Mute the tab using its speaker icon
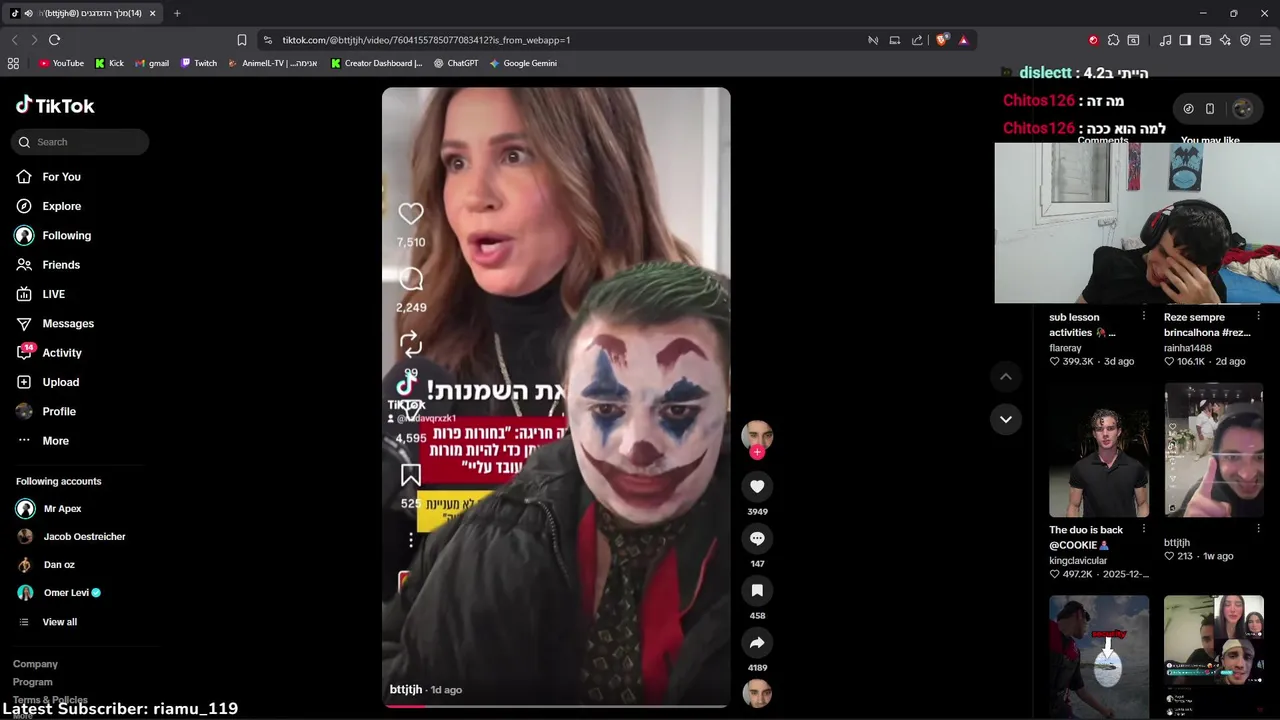Image resolution: width=1280 pixels, height=720 pixels. pos(28,14)
